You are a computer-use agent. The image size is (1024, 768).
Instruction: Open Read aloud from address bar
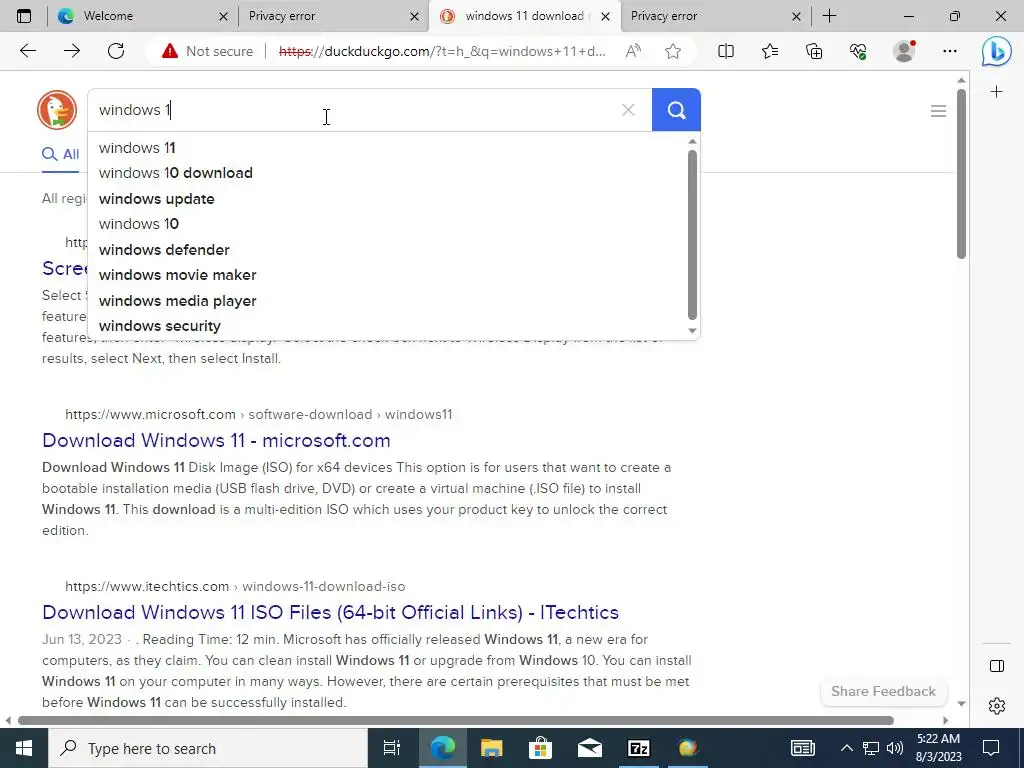click(x=633, y=51)
